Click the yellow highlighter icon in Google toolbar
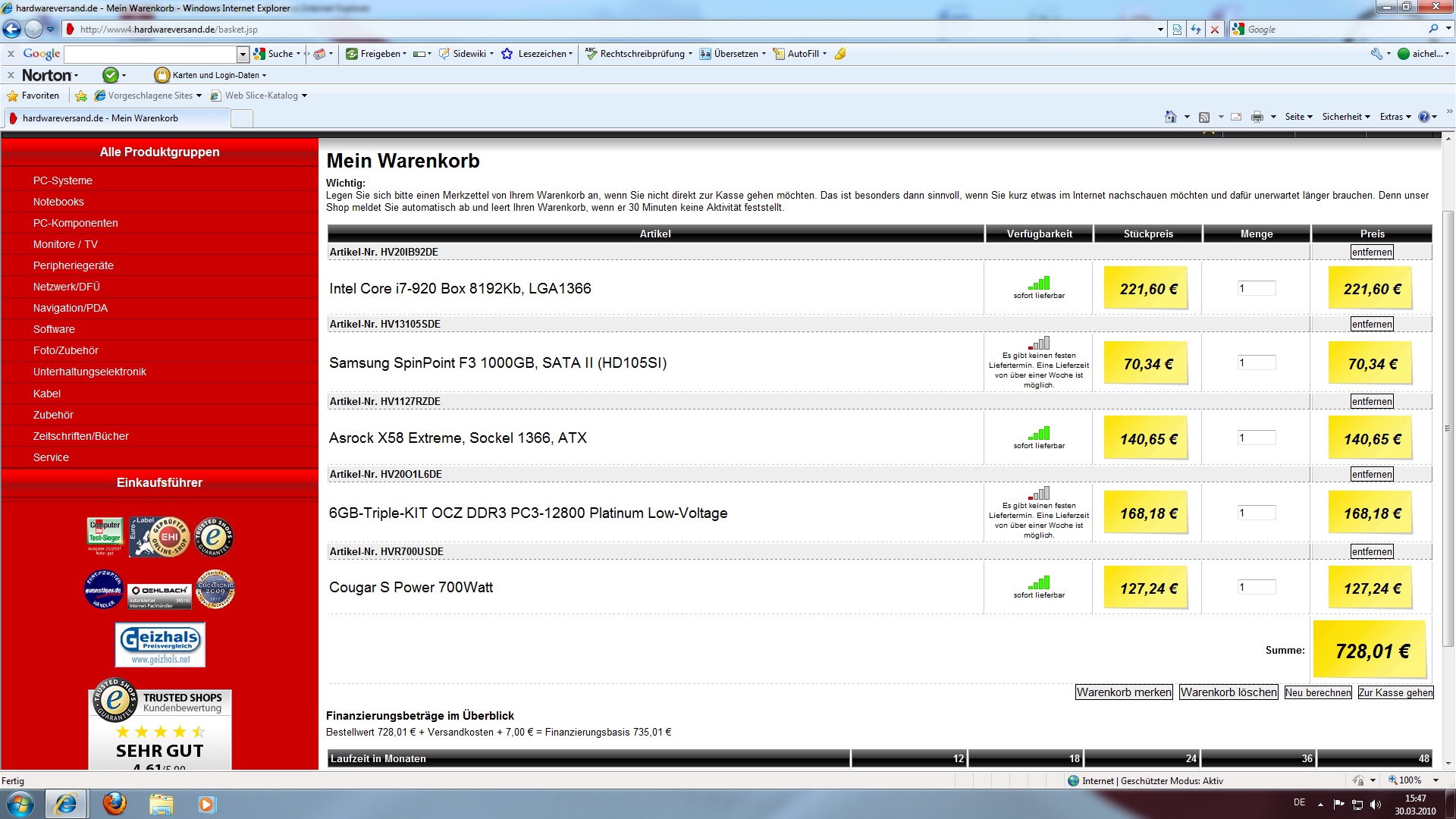The width and height of the screenshot is (1456, 819). 840,54
